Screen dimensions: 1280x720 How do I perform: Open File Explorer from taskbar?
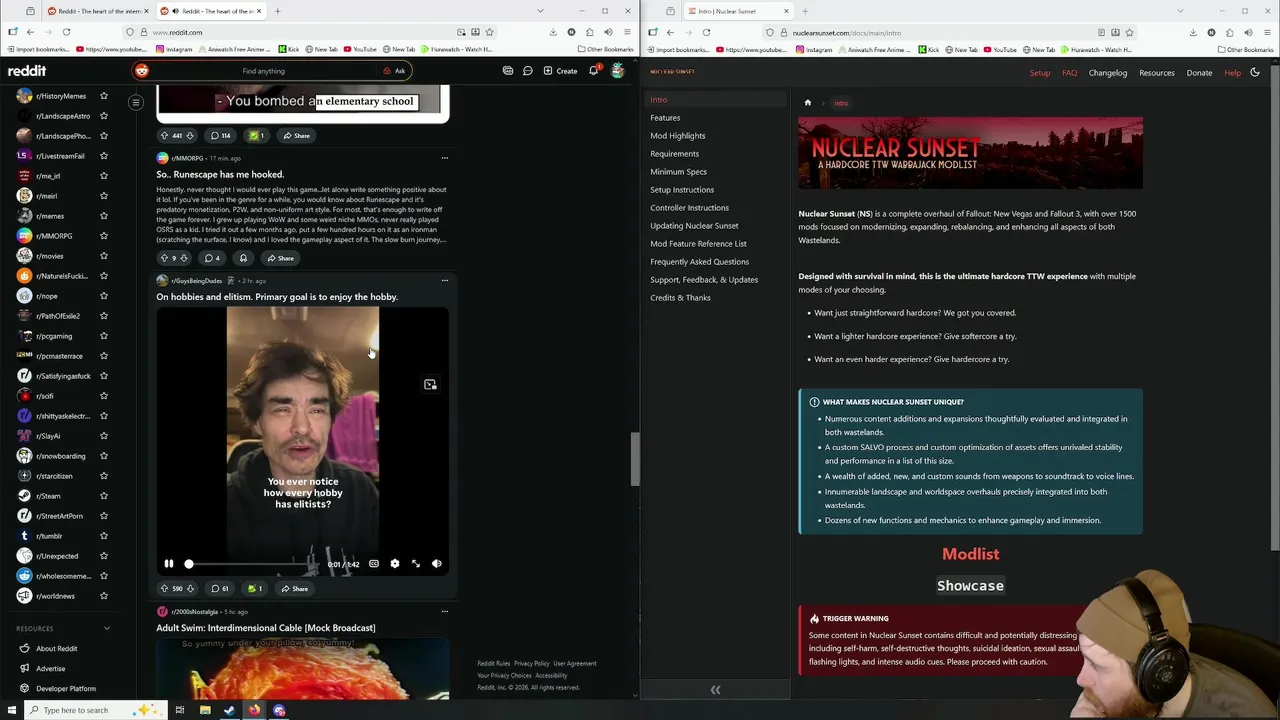[205, 710]
